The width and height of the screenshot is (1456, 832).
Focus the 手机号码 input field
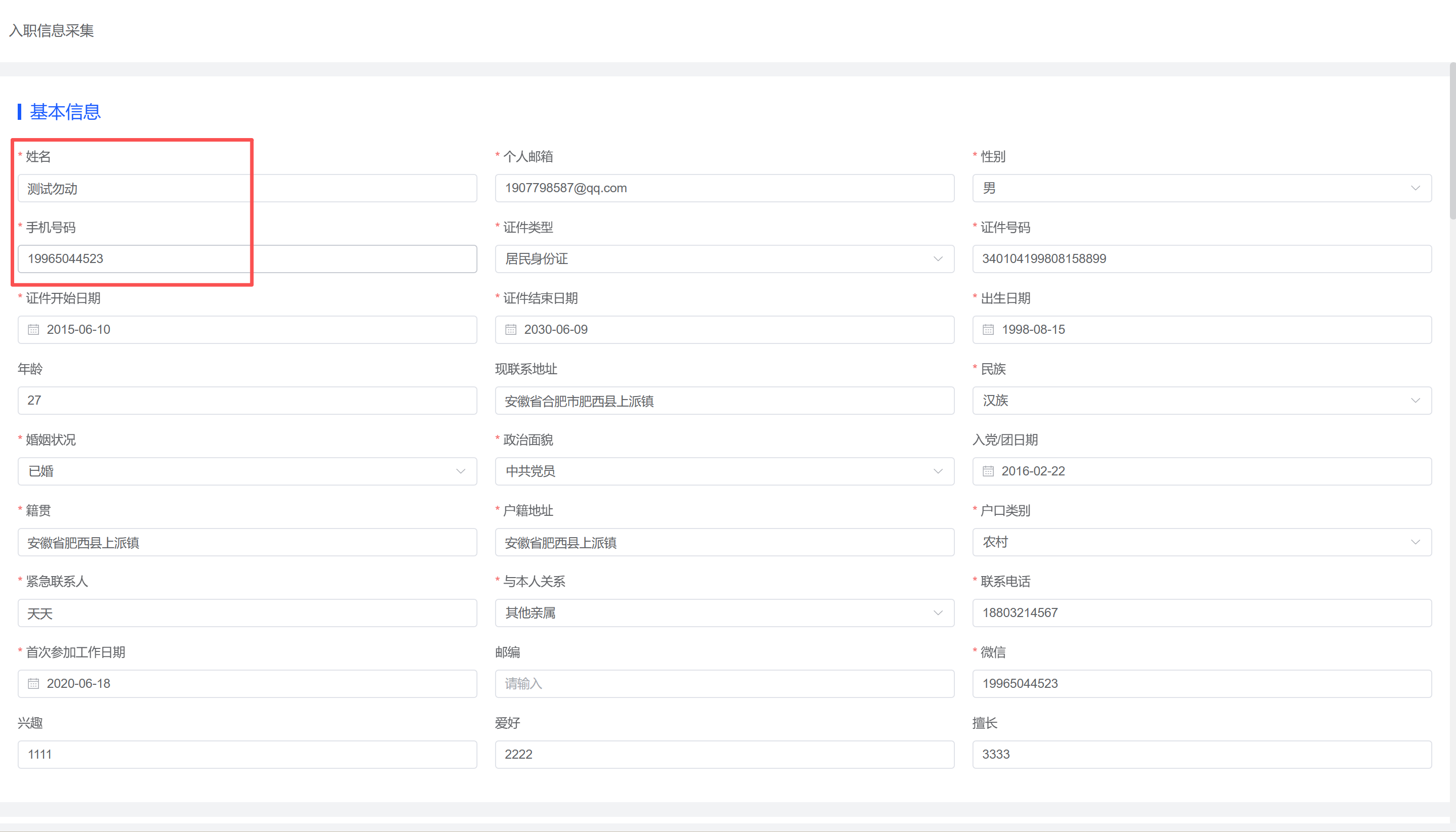(247, 259)
